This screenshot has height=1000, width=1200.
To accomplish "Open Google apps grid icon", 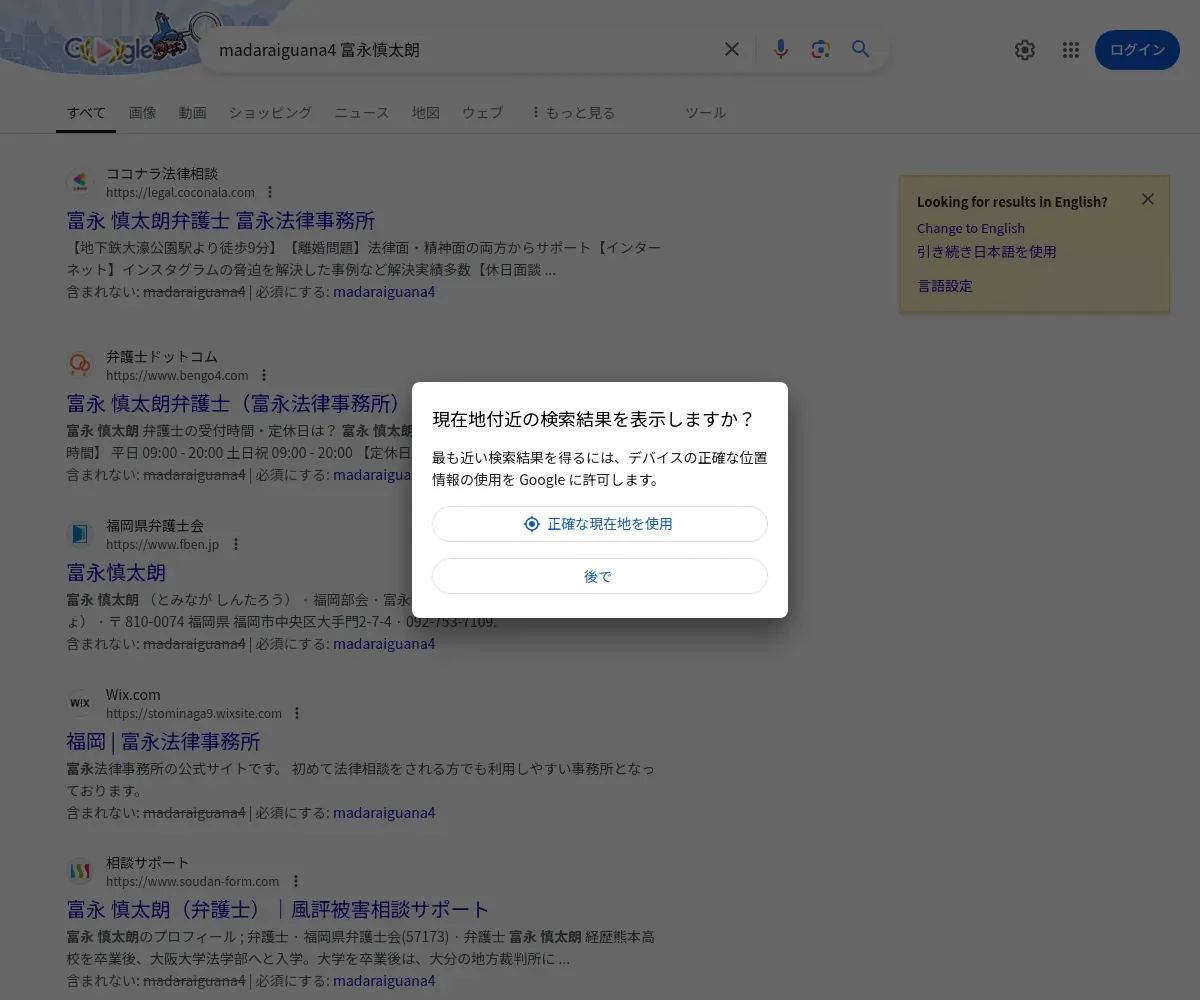I will tap(1071, 50).
